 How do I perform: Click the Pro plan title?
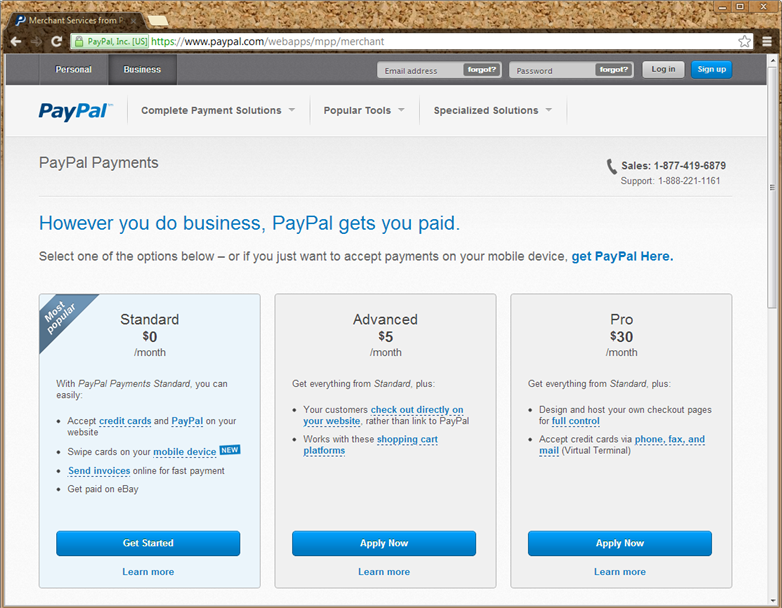tap(621, 319)
